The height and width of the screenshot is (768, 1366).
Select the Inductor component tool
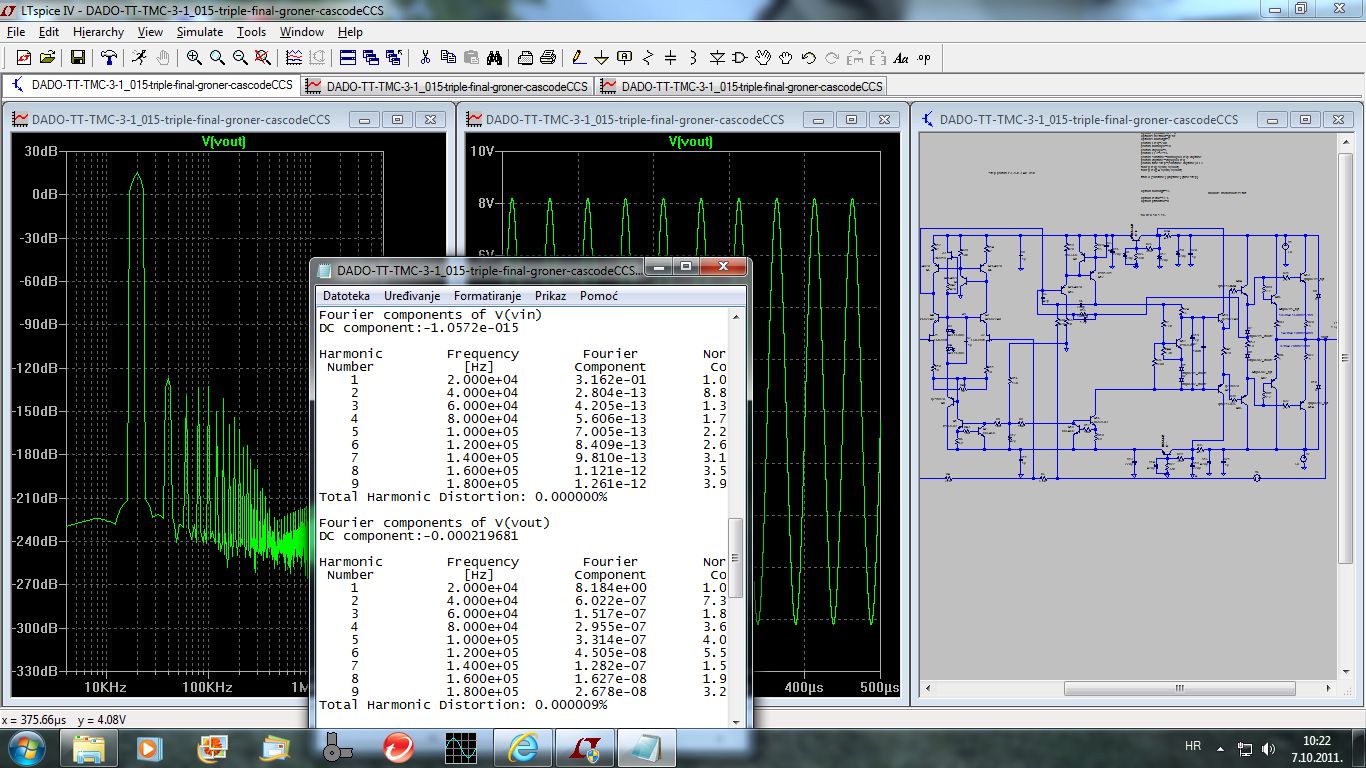click(x=693, y=58)
